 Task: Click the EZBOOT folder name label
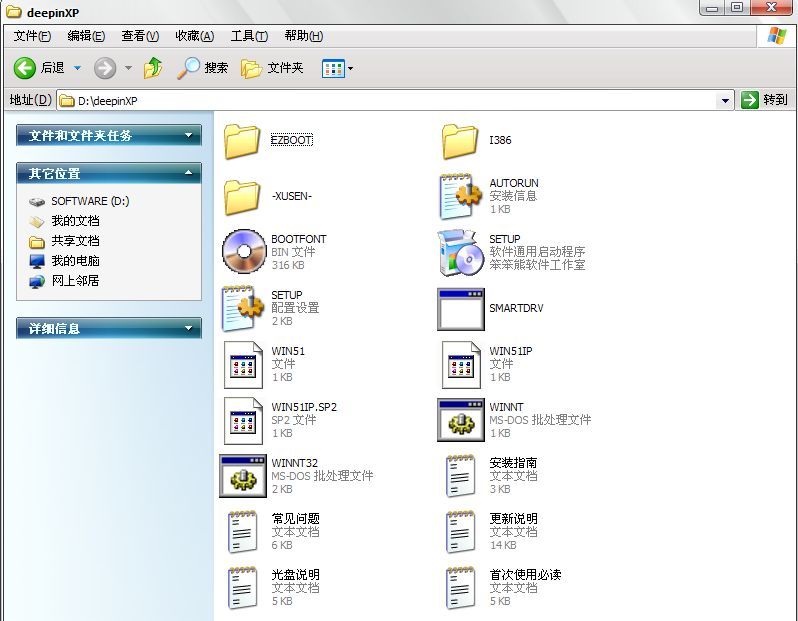[292, 140]
